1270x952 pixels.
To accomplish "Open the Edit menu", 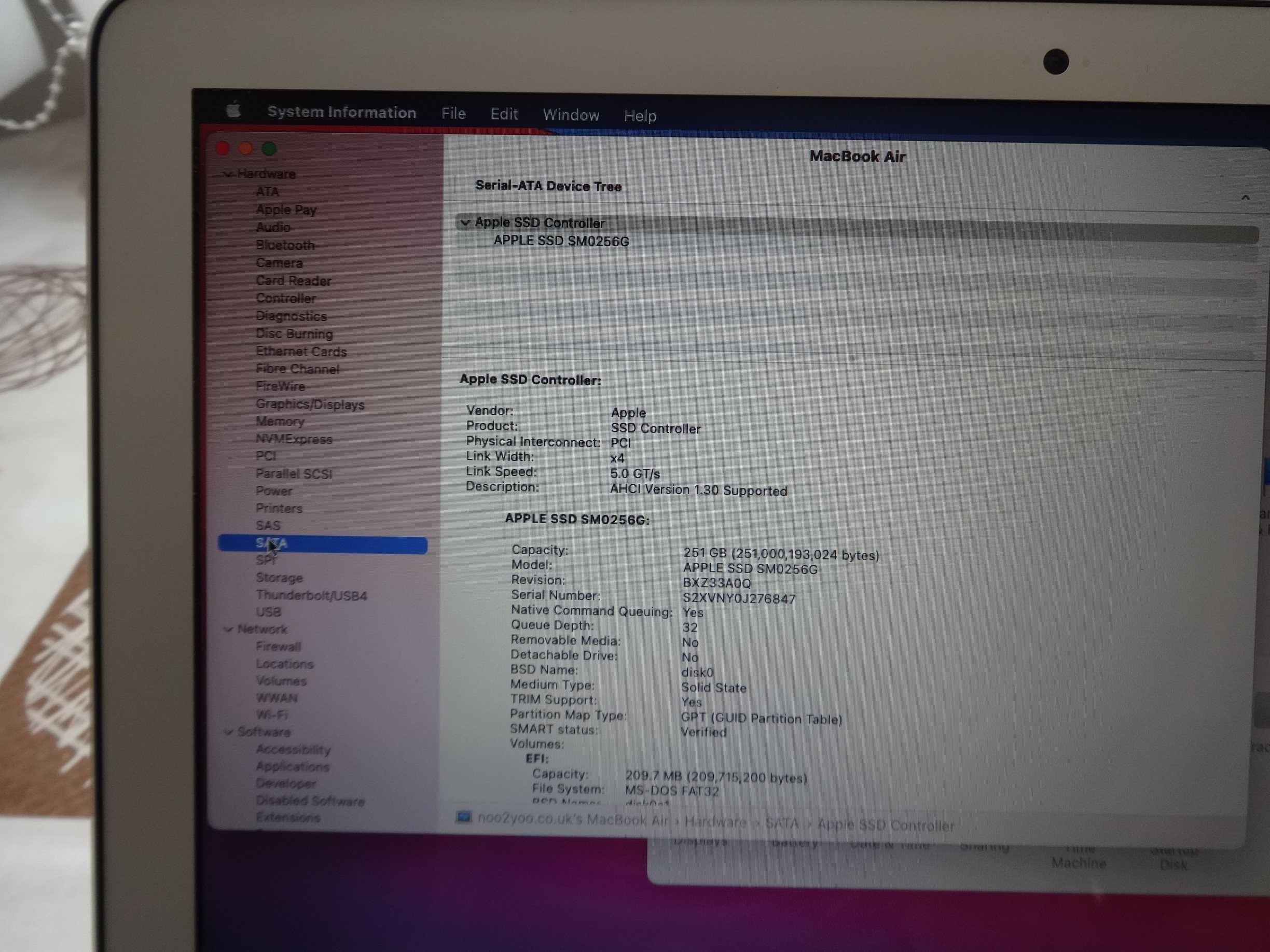I will [504, 114].
